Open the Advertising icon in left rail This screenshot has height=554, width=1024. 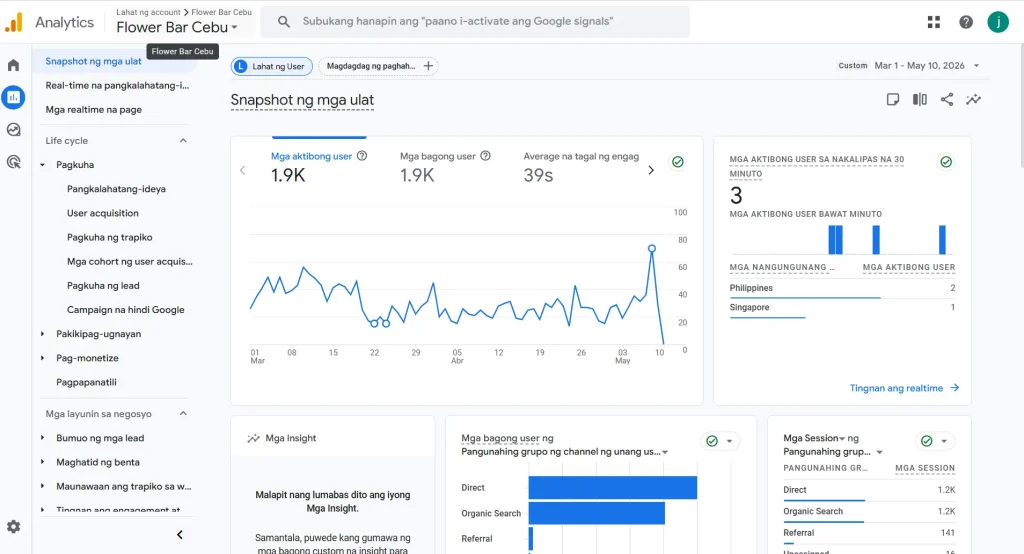14,162
